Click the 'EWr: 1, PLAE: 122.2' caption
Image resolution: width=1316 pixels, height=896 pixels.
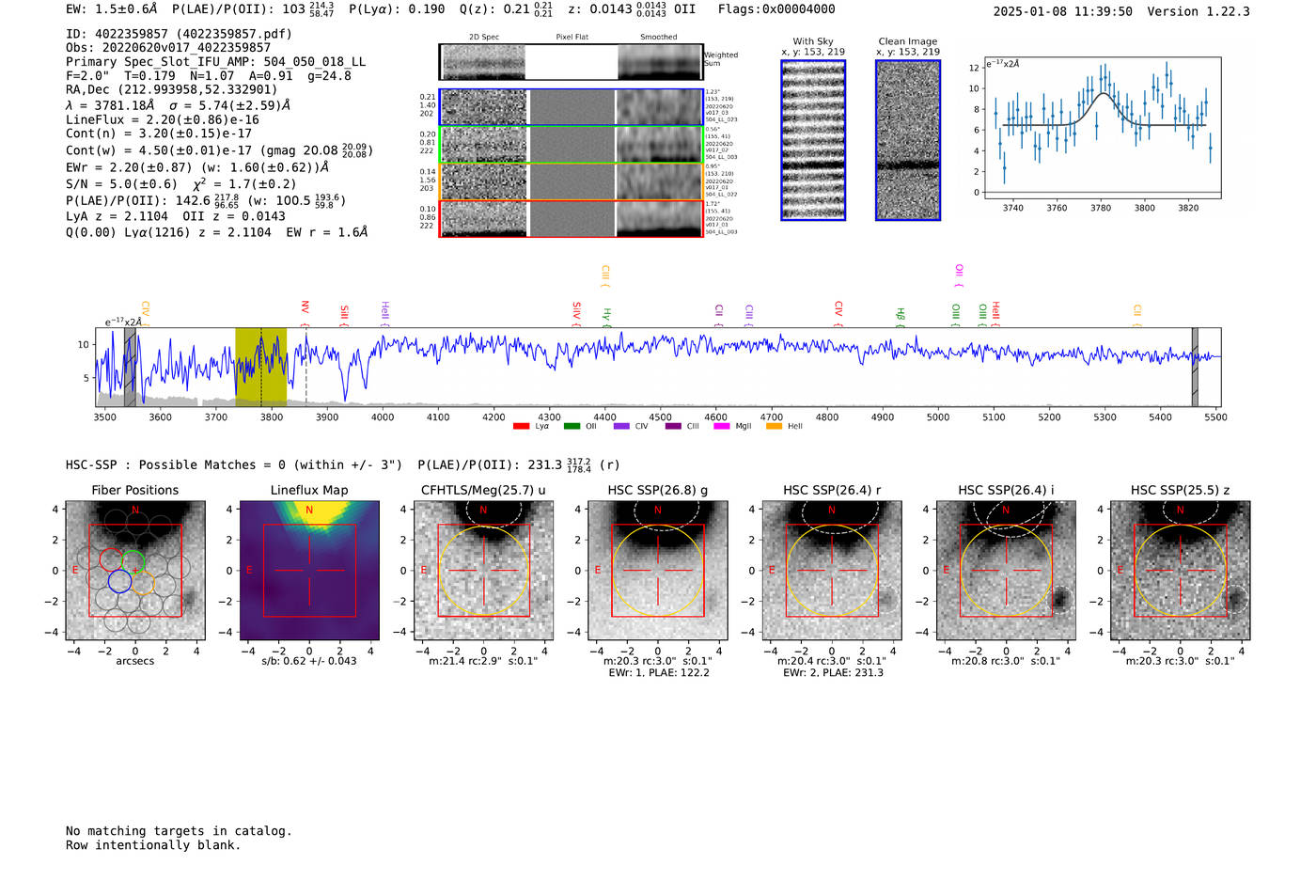click(x=659, y=672)
